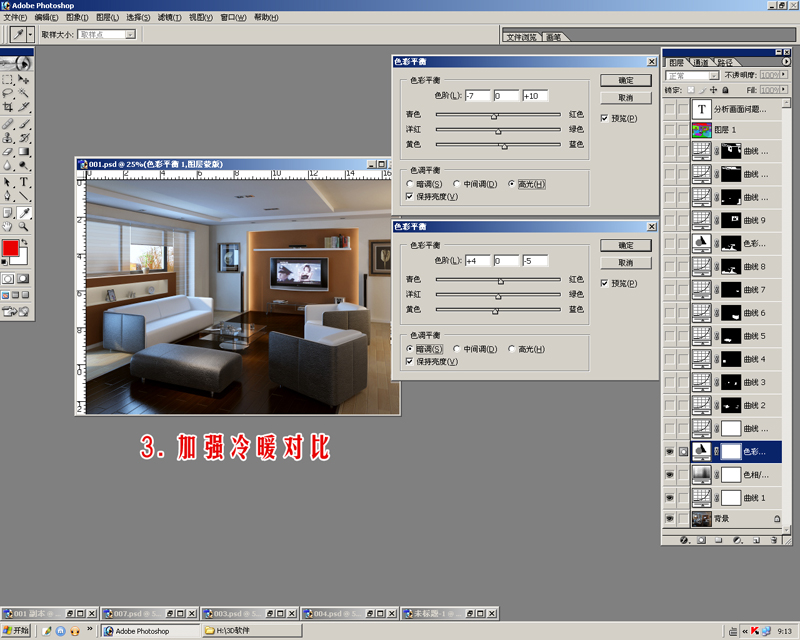Select the Lasso tool
The height and width of the screenshot is (640, 800).
tap(8, 93)
